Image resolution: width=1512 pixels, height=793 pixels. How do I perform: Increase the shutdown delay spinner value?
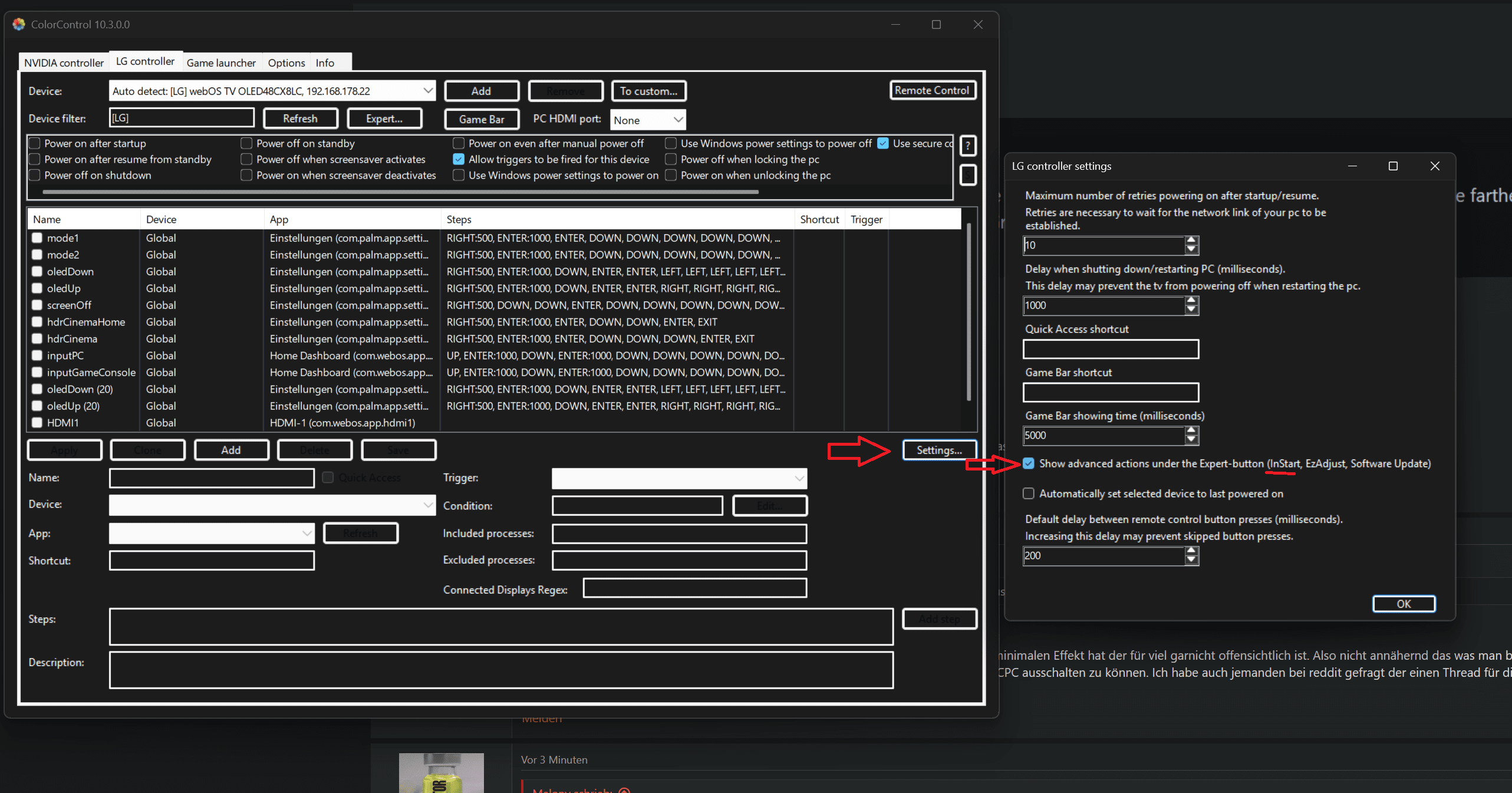point(1191,300)
